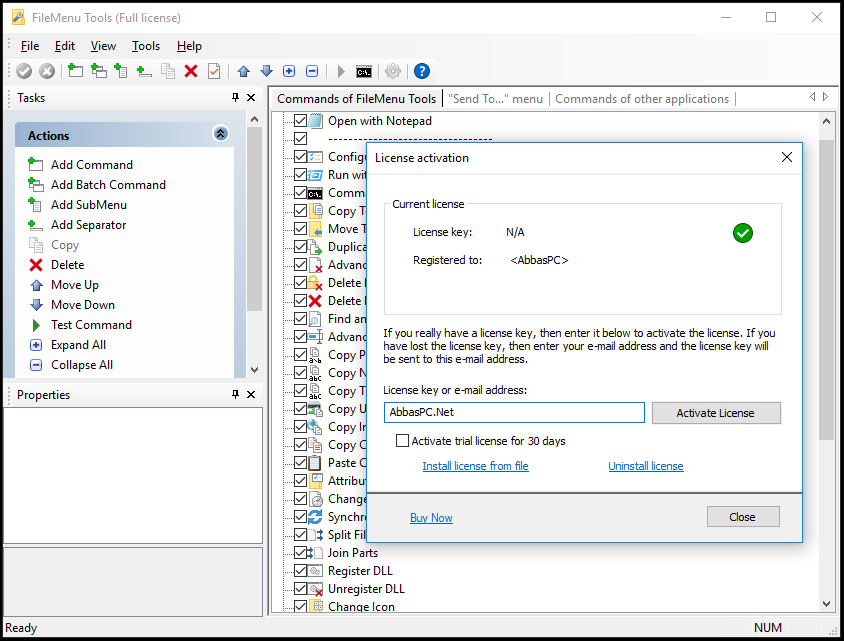844x641 pixels.
Task: Open the Tools menu
Action: click(146, 46)
